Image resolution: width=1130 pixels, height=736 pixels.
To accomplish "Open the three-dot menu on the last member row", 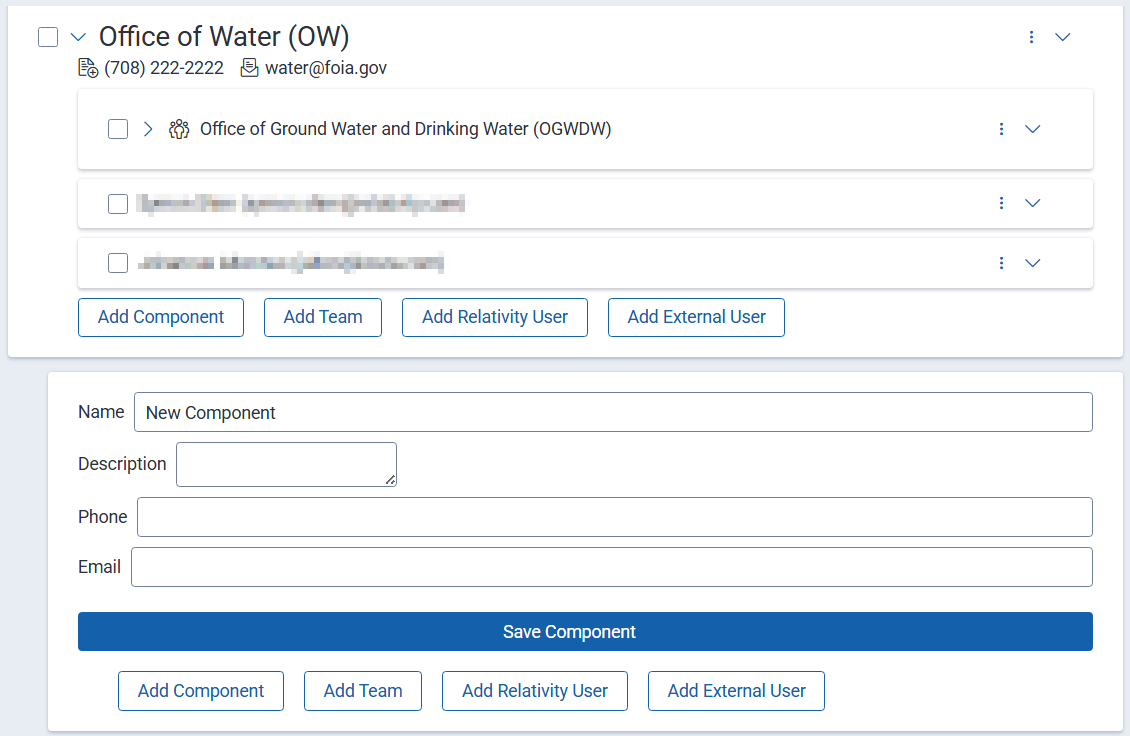I will coord(1001,263).
